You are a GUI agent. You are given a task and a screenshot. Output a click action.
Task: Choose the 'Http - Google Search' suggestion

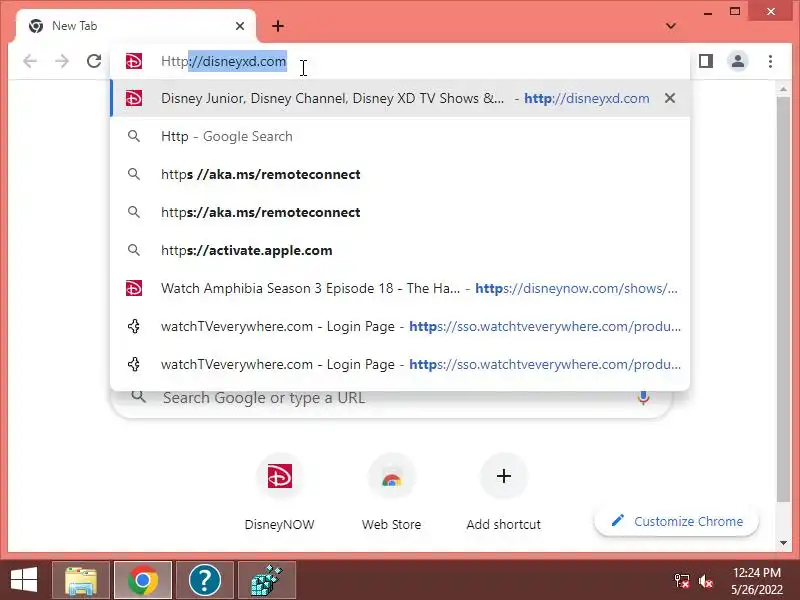tap(400, 136)
